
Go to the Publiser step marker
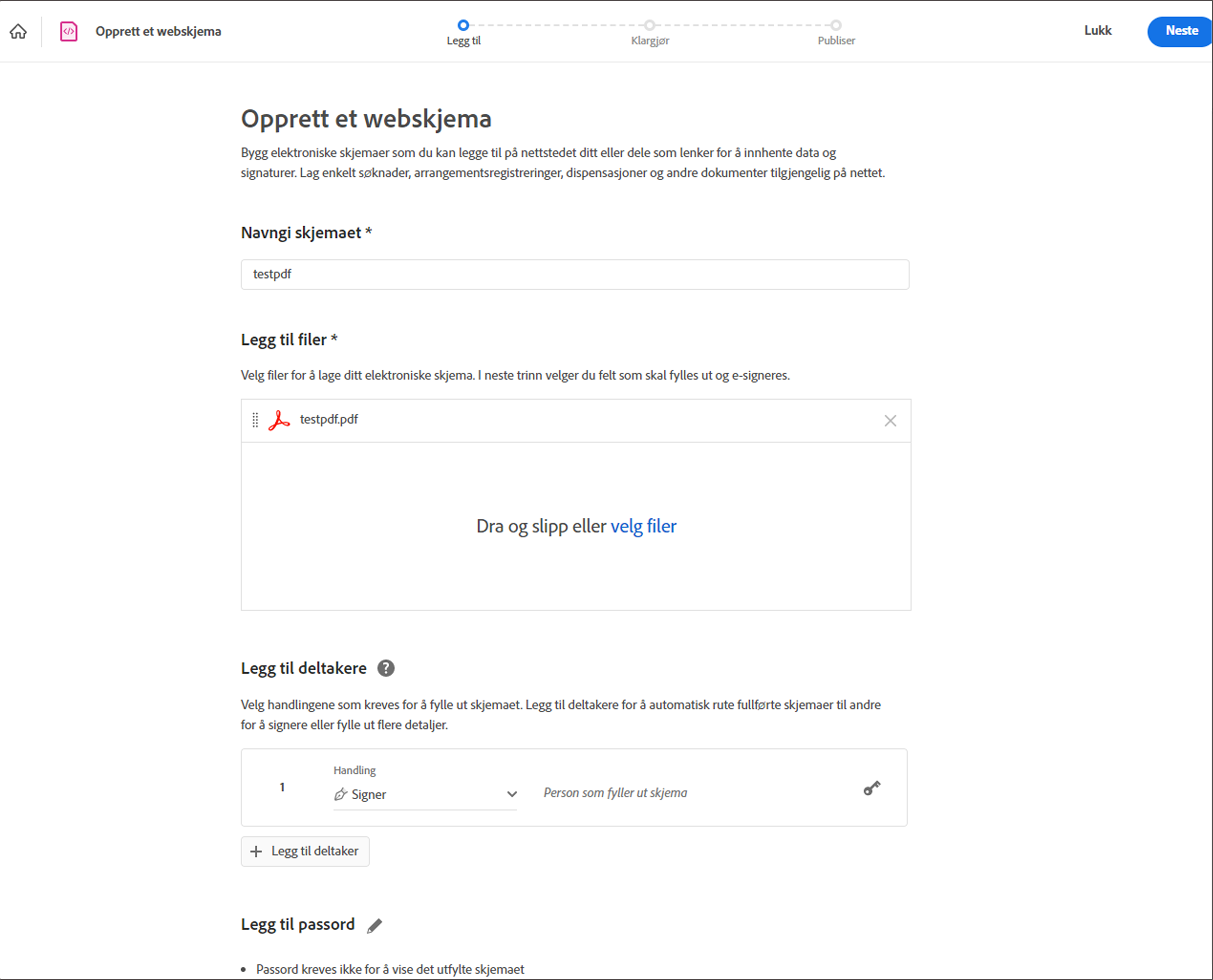click(836, 25)
